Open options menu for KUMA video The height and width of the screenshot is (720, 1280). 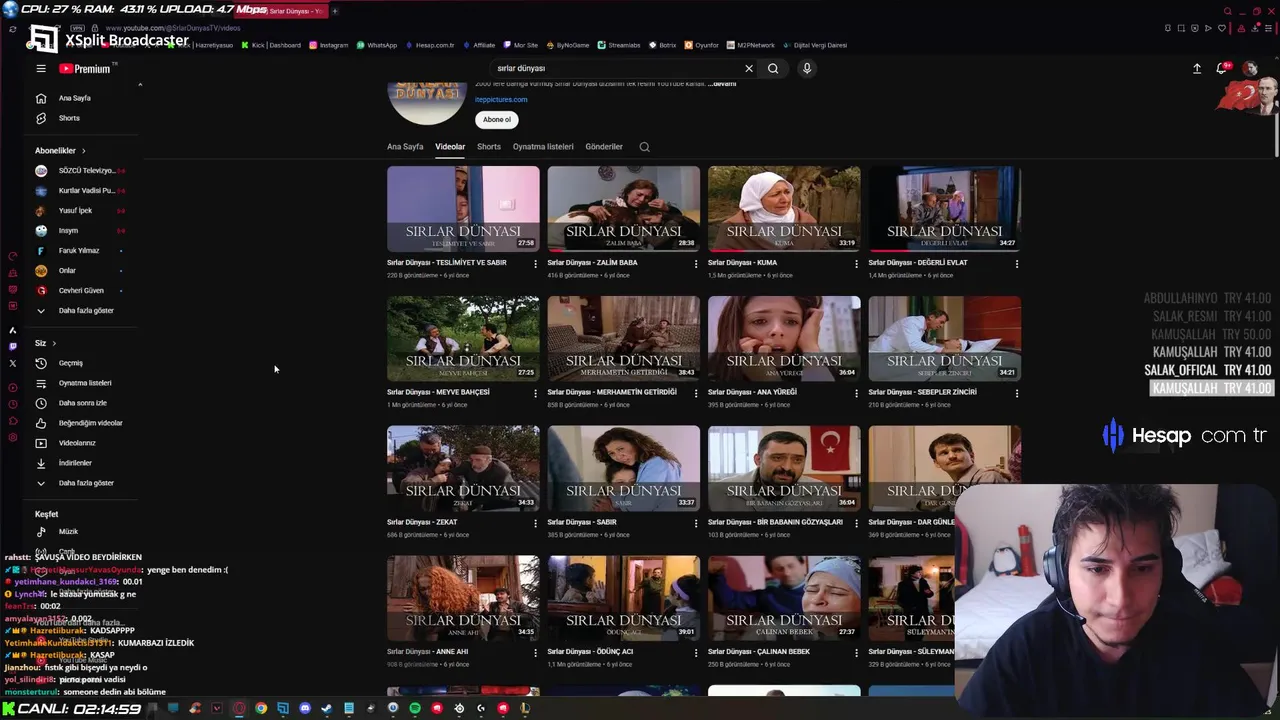856,264
